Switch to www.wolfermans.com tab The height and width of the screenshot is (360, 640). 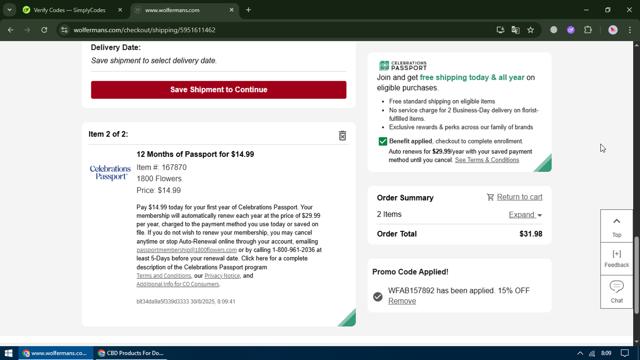(185, 10)
